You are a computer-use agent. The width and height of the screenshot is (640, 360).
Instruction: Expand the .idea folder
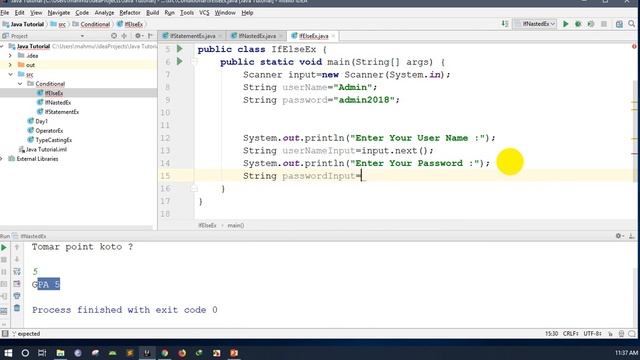11,56
